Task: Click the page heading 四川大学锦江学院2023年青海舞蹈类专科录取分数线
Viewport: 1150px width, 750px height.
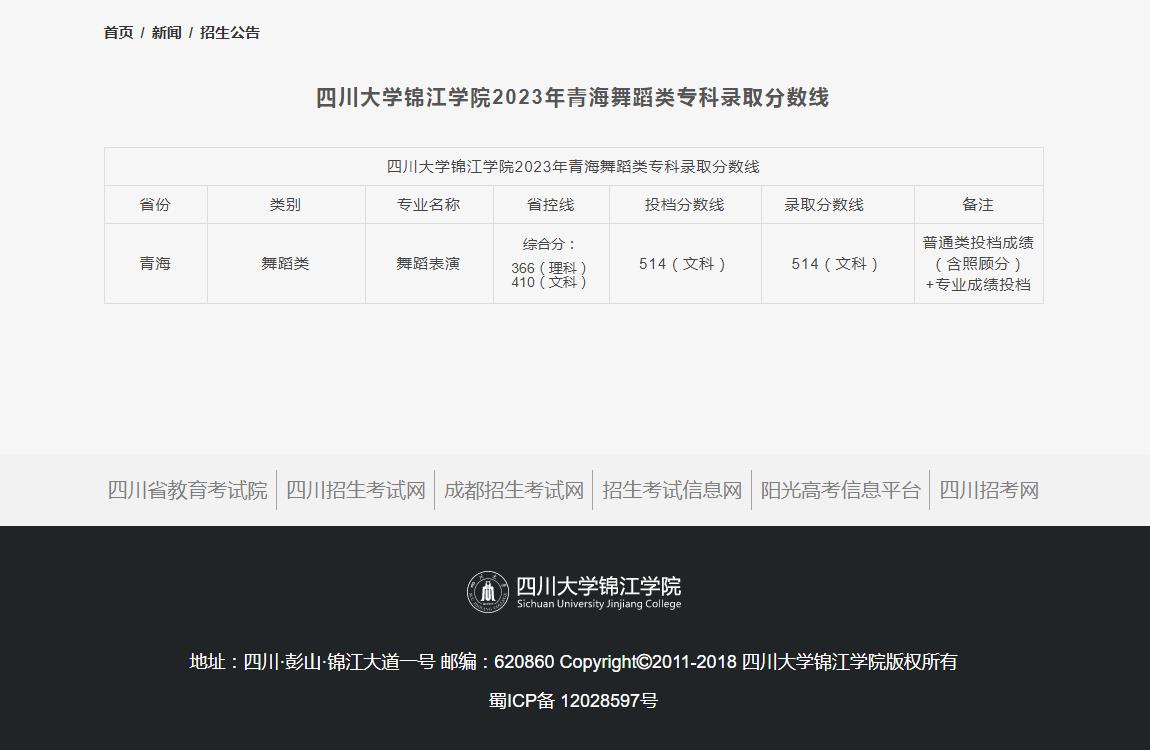Action: [572, 98]
